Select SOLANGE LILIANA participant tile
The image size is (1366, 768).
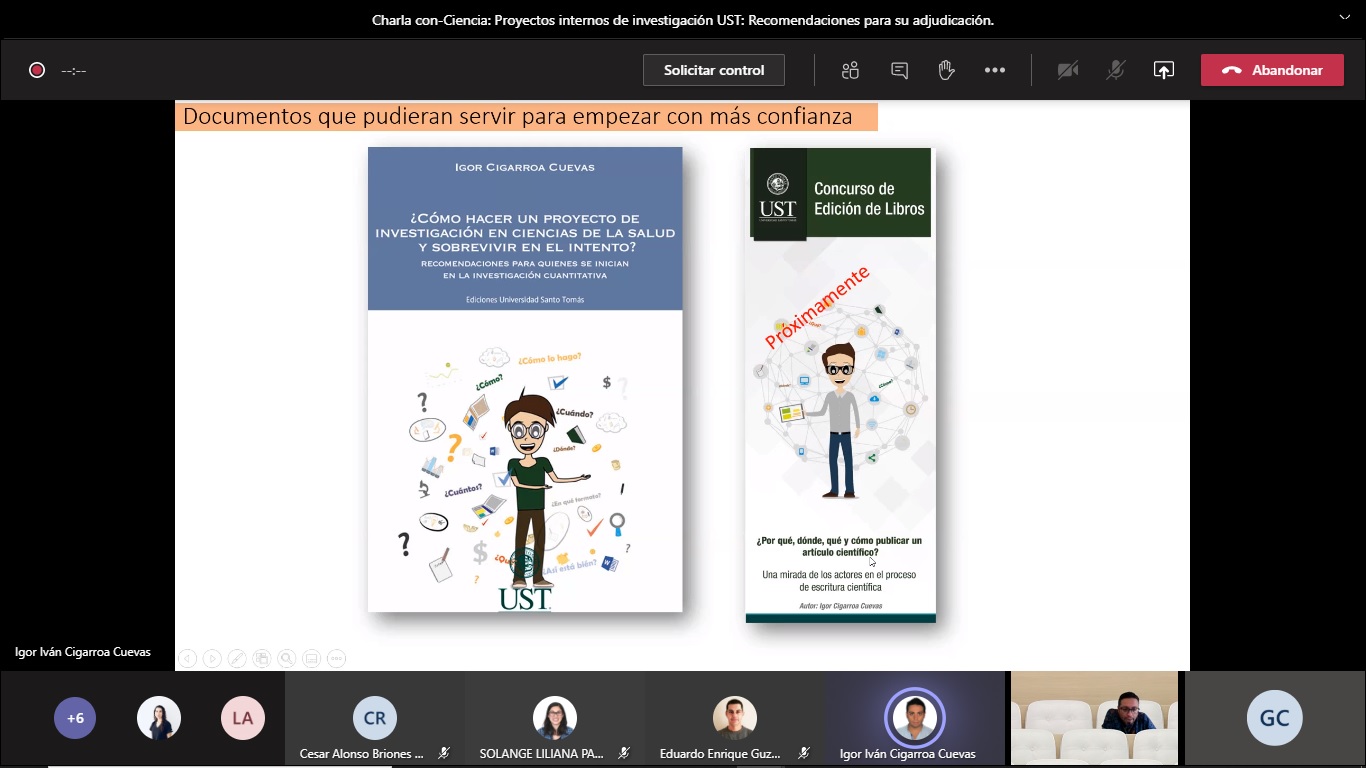[x=555, y=718]
